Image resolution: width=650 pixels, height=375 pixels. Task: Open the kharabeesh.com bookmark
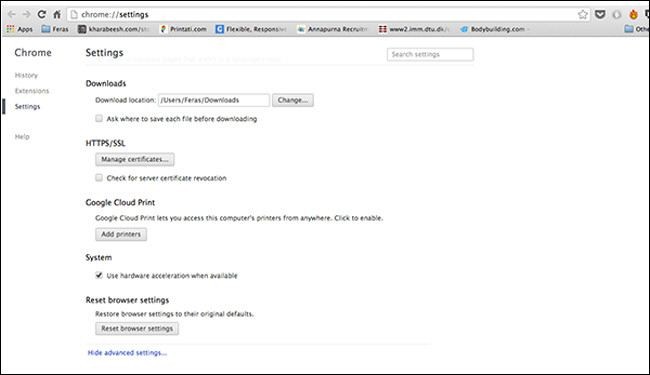click(x=113, y=29)
